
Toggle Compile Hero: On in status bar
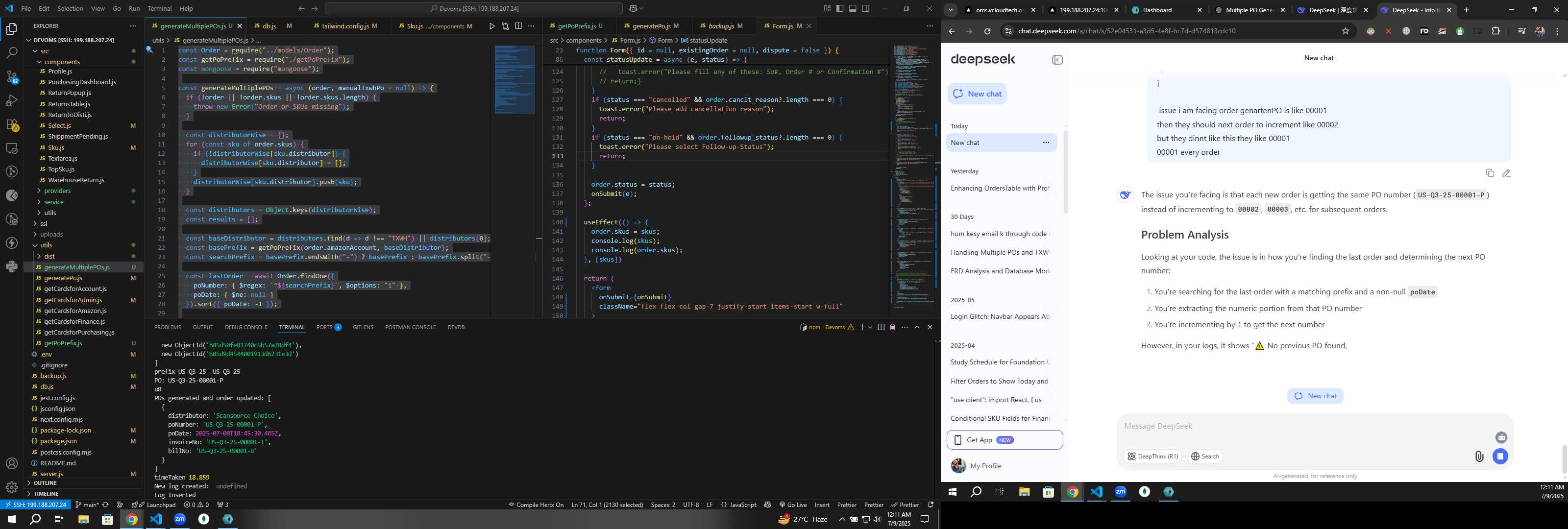coord(536,505)
